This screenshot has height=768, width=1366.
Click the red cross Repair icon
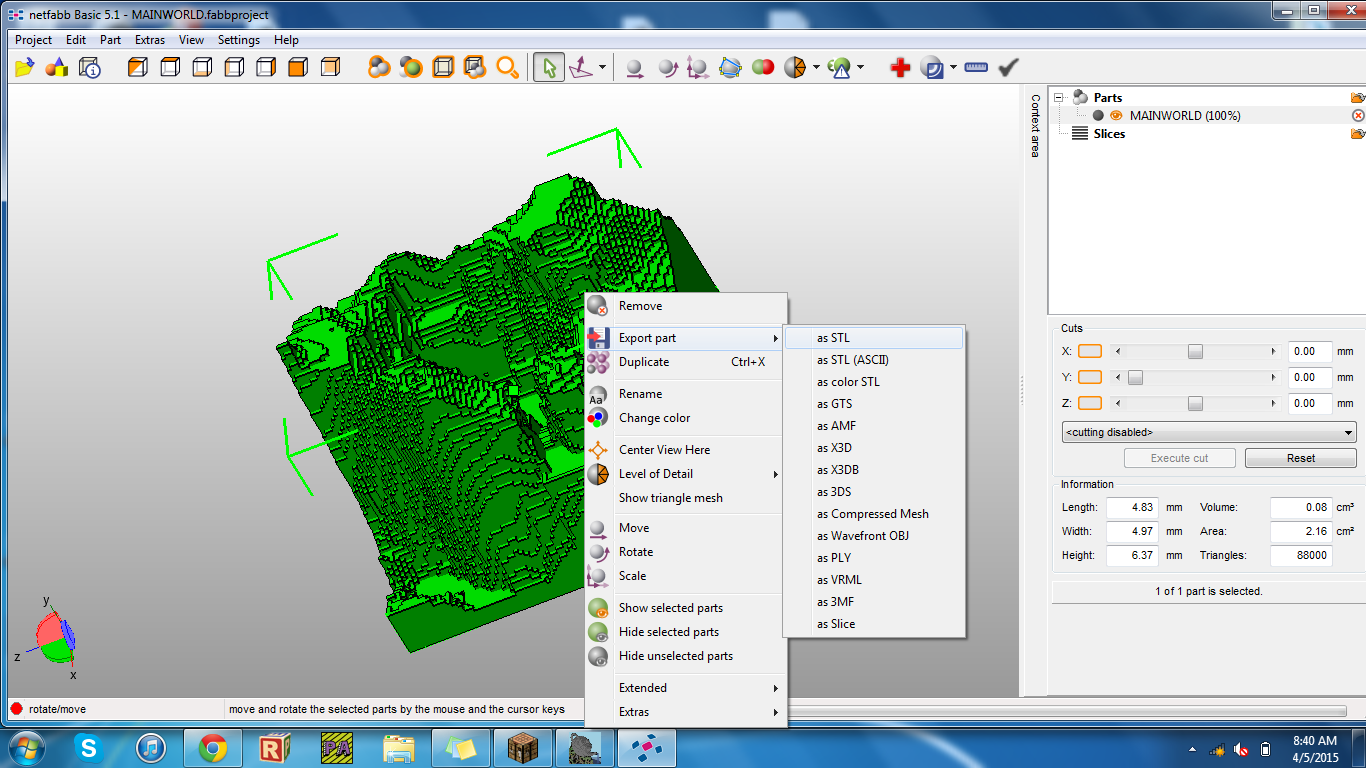pos(900,67)
